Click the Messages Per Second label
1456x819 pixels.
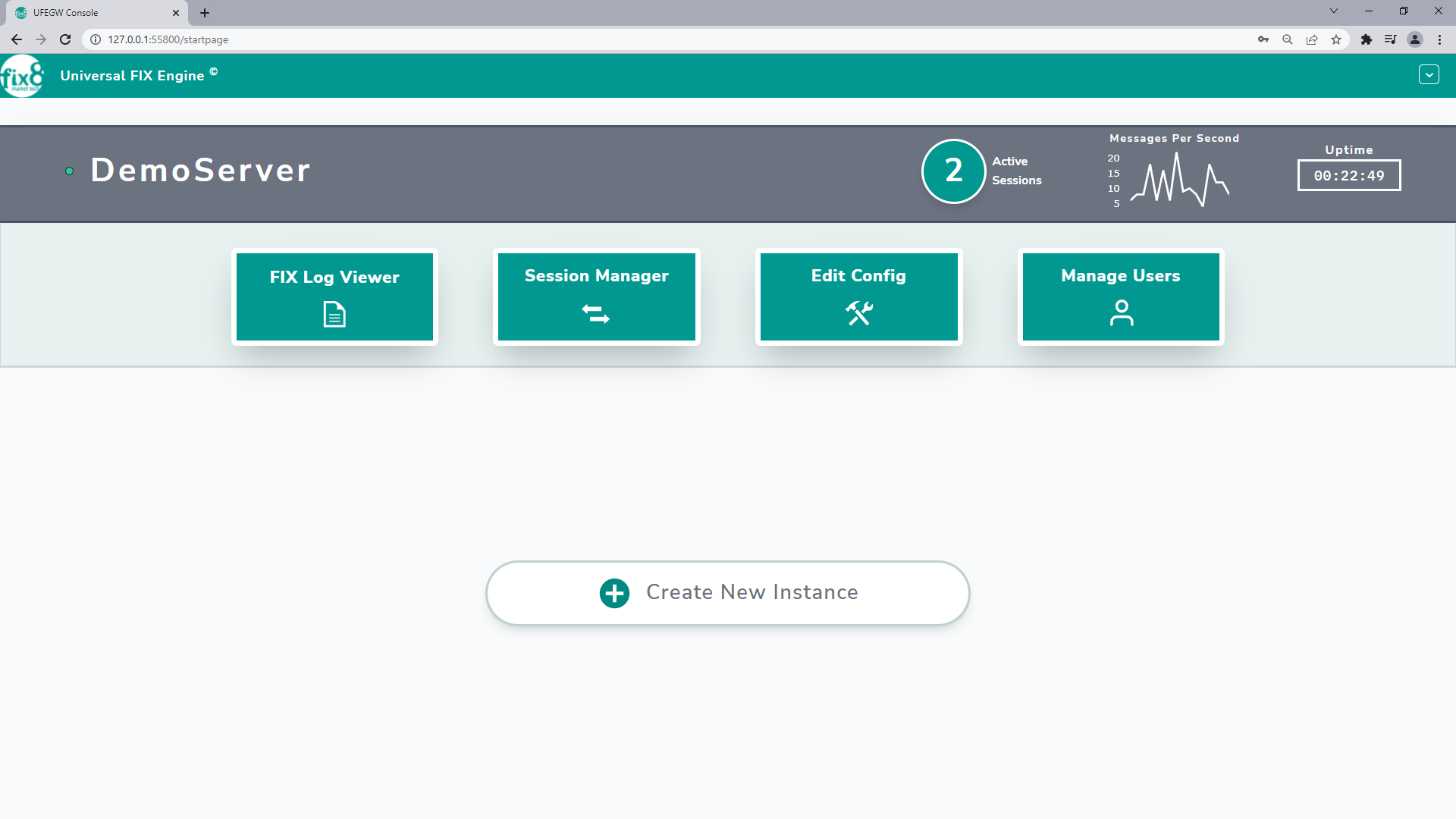pos(1174,138)
